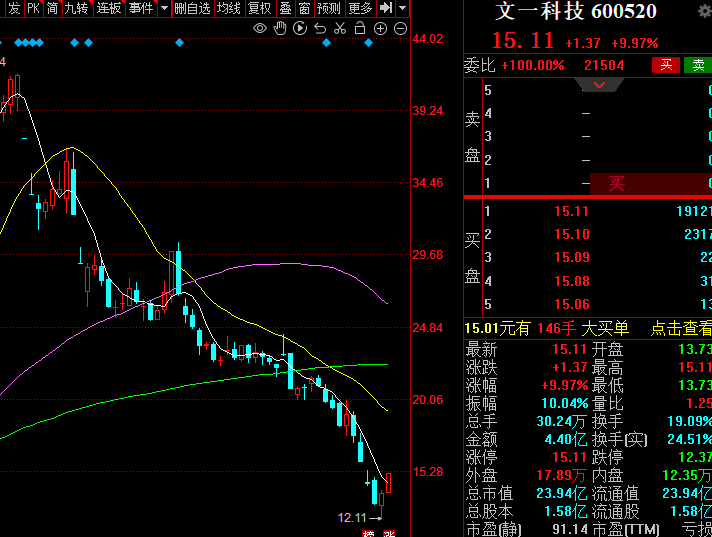Image resolution: width=712 pixels, height=537 pixels.
Task: Click the 委比 +100.00% value
Action: tap(533, 65)
